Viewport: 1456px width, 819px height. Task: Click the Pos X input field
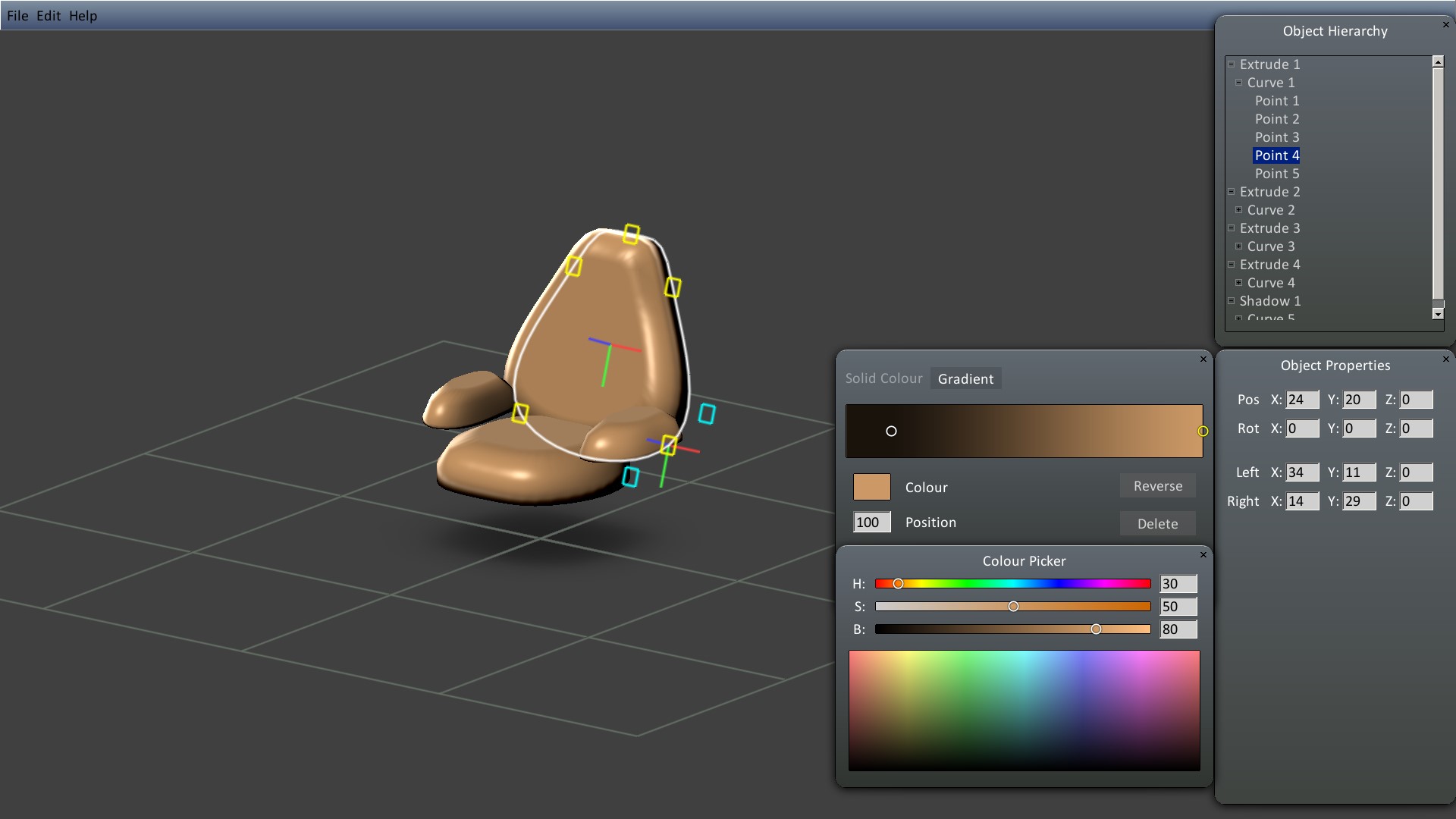point(1301,400)
